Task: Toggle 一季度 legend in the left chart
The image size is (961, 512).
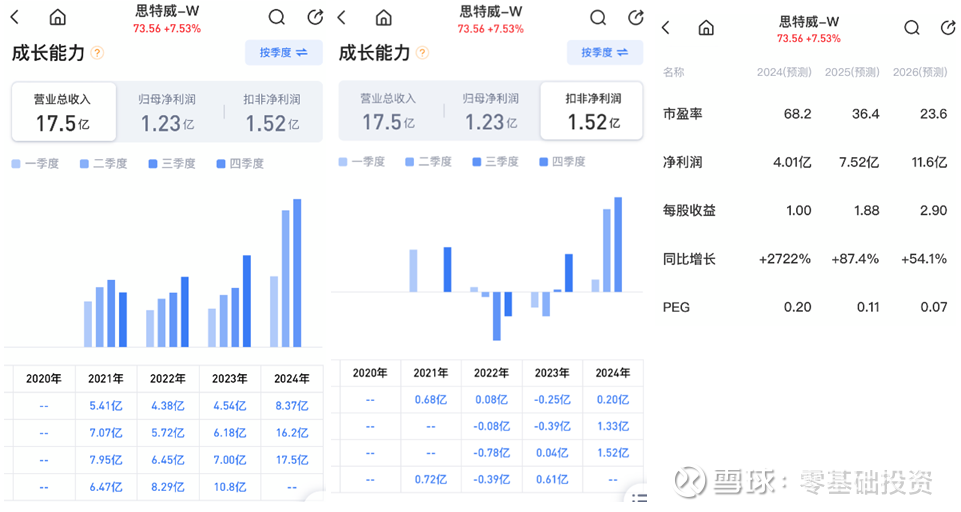Action: coord(36,164)
